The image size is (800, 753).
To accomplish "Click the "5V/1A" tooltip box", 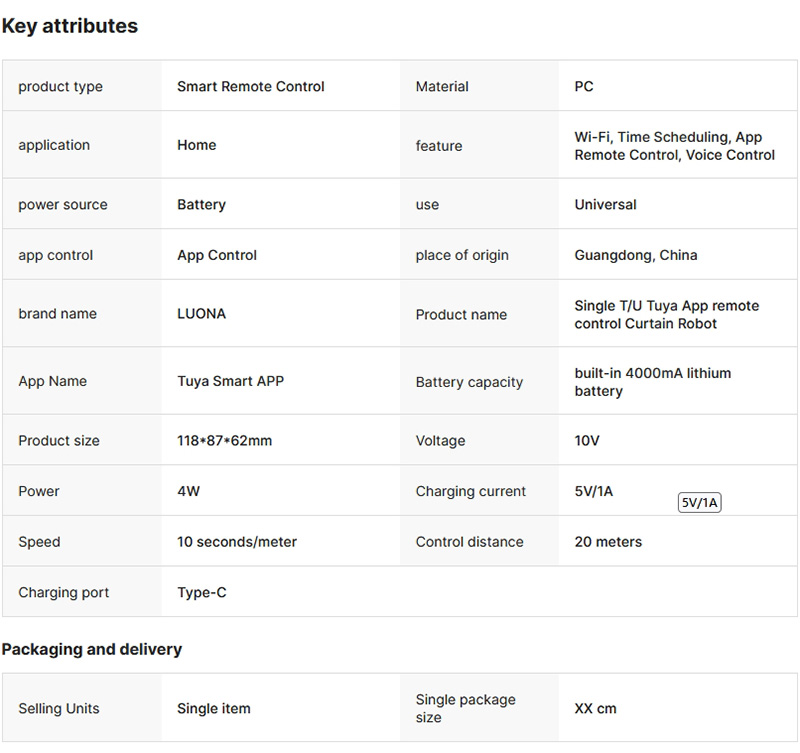I will (699, 503).
